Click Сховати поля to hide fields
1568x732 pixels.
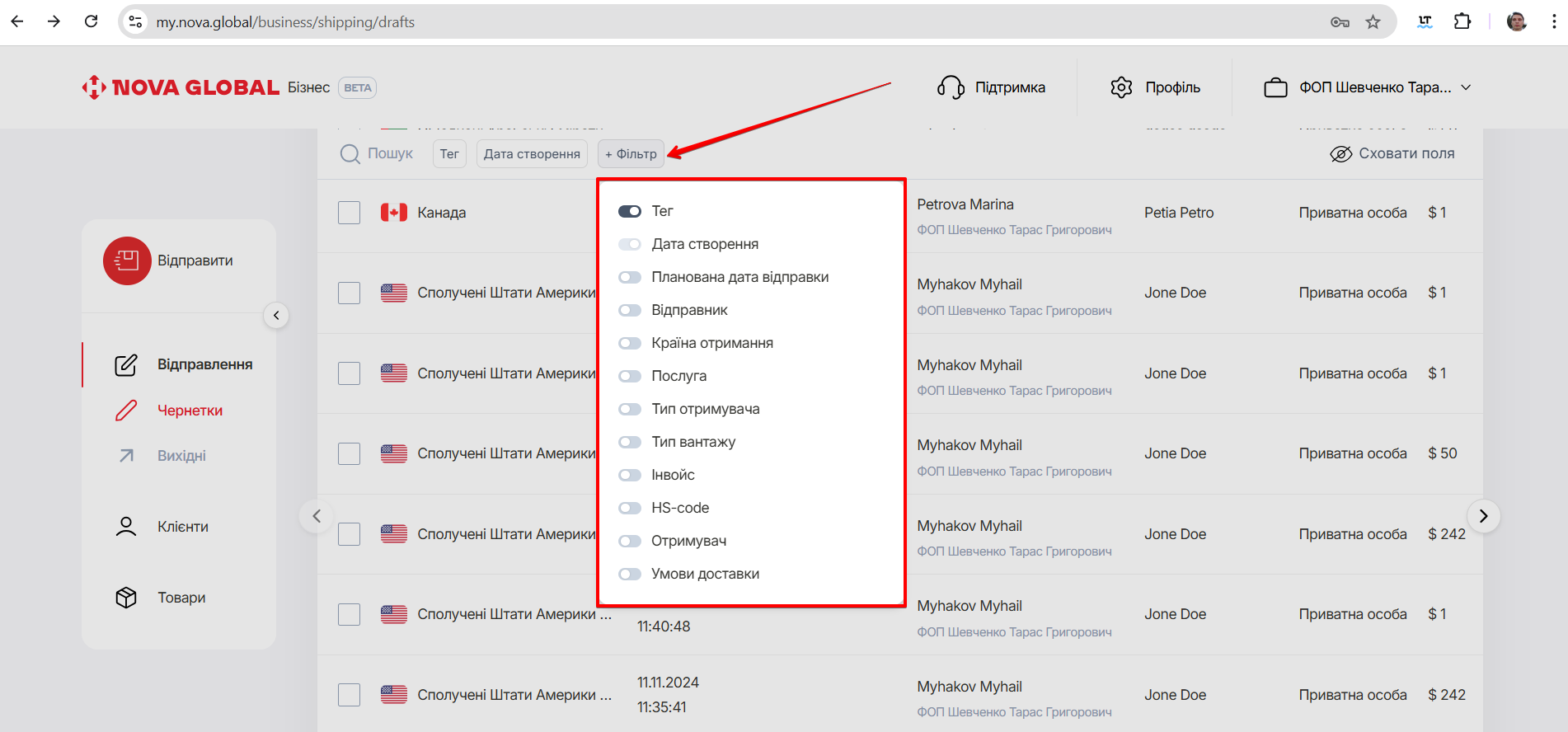(x=1392, y=154)
